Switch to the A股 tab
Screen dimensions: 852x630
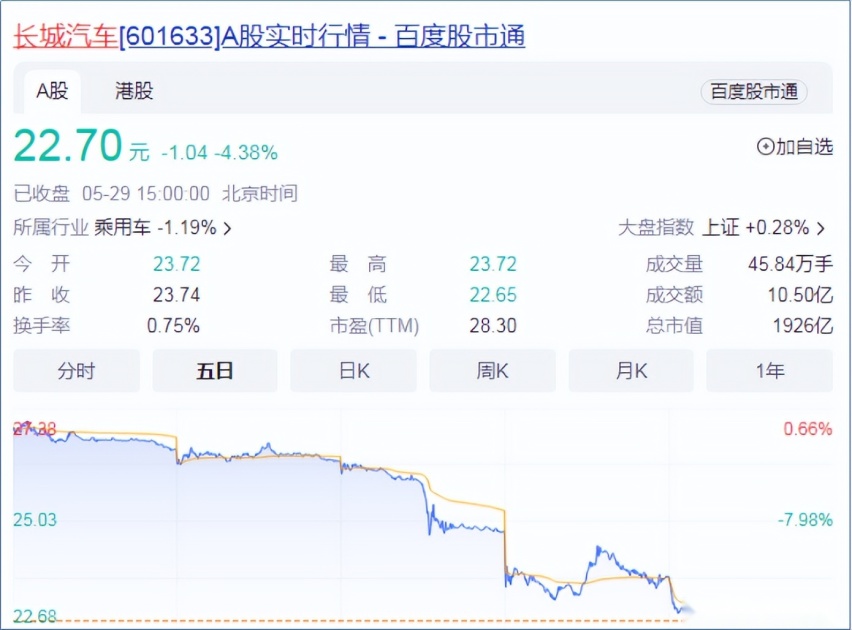[52, 91]
